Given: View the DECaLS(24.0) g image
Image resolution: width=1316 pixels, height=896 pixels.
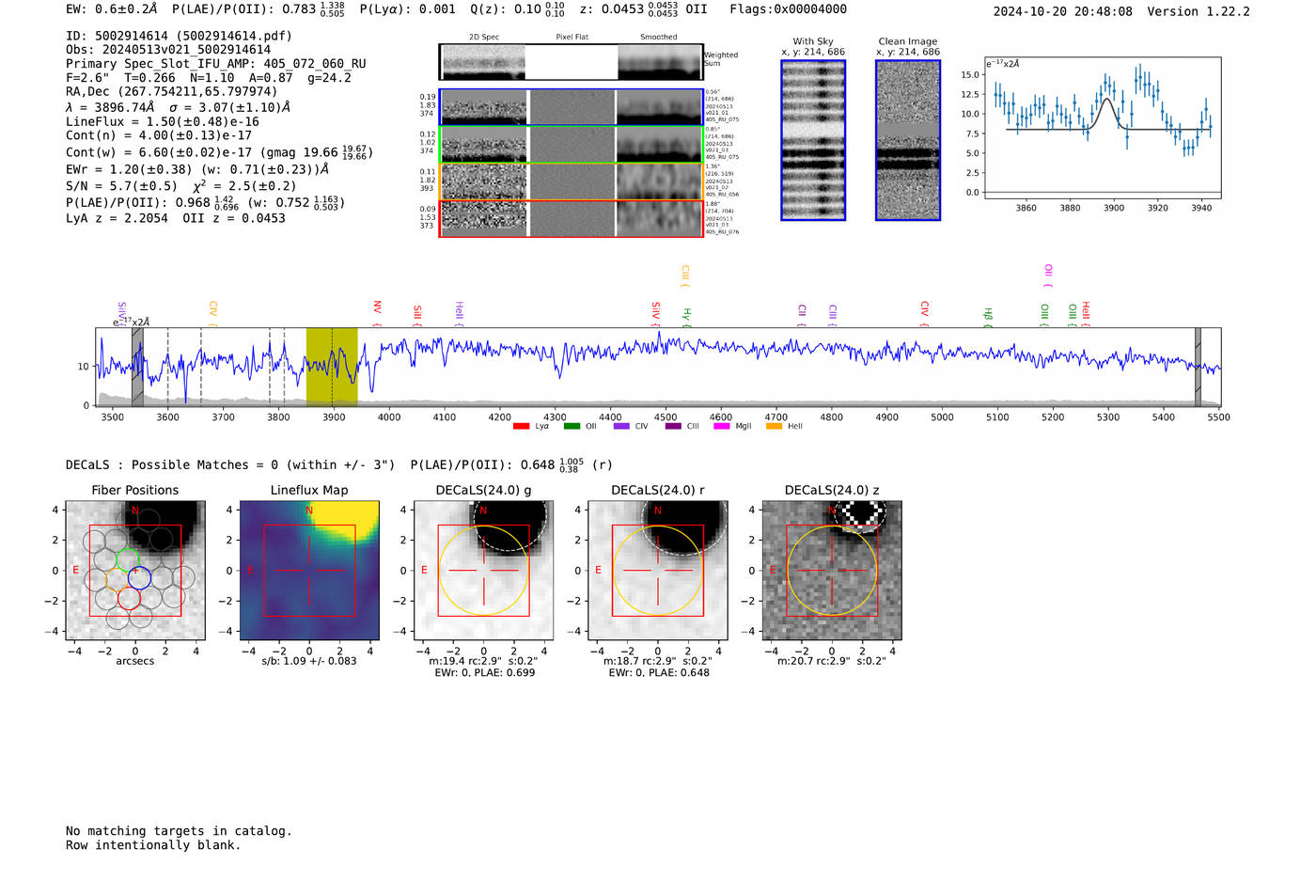Looking at the screenshot, I should click(x=484, y=571).
